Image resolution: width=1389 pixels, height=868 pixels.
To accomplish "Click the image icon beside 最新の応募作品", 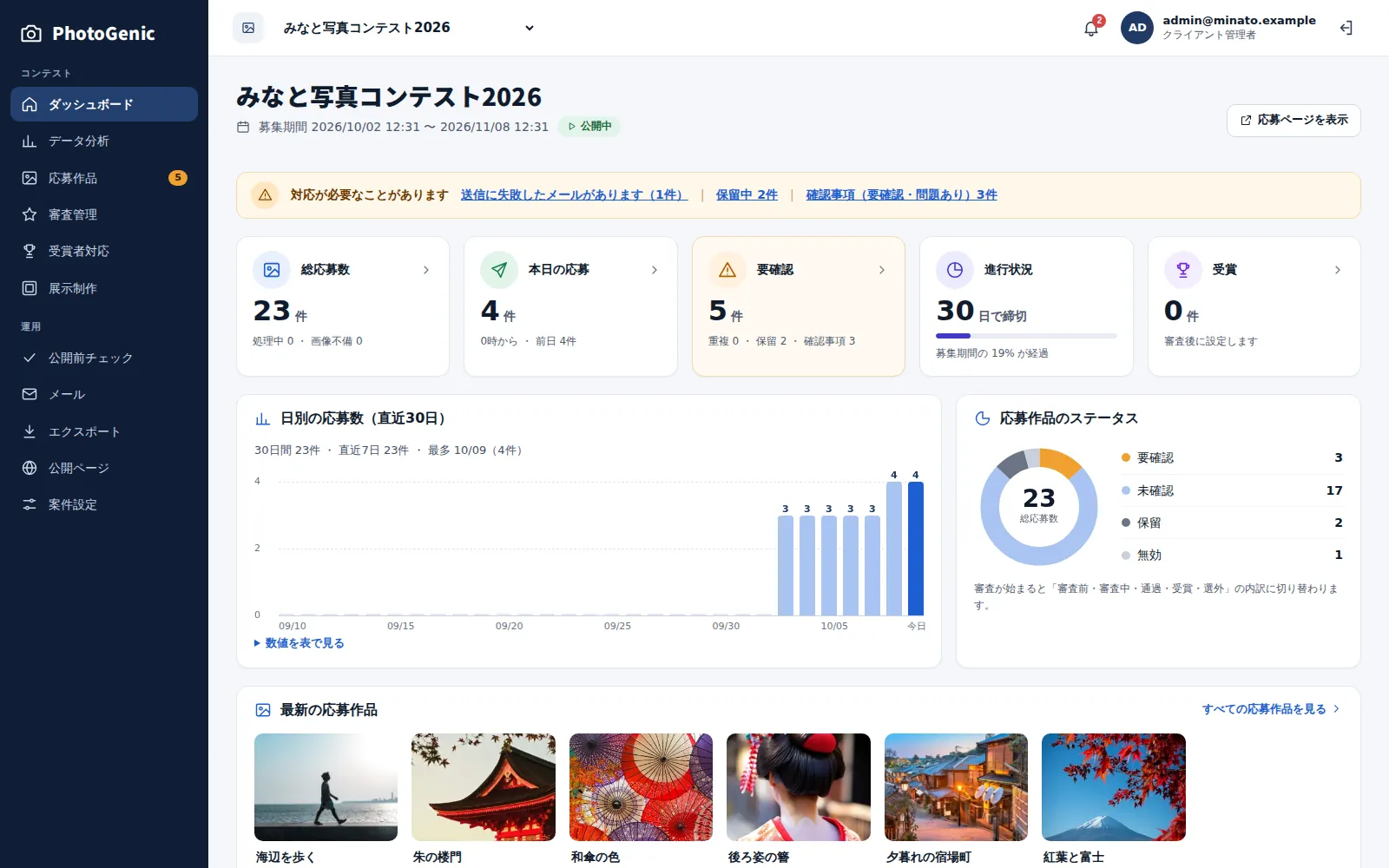I will [263, 710].
